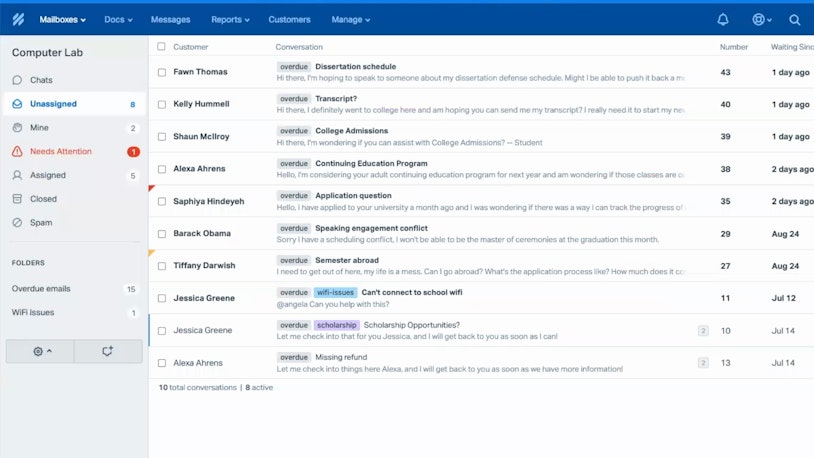Open the account profile menu icon
This screenshot has width=814, height=458.
758,20
